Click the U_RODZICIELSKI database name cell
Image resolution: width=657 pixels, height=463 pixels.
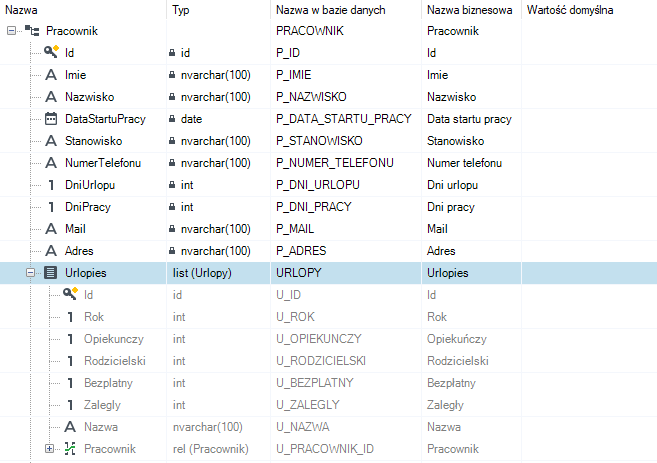pos(346,361)
